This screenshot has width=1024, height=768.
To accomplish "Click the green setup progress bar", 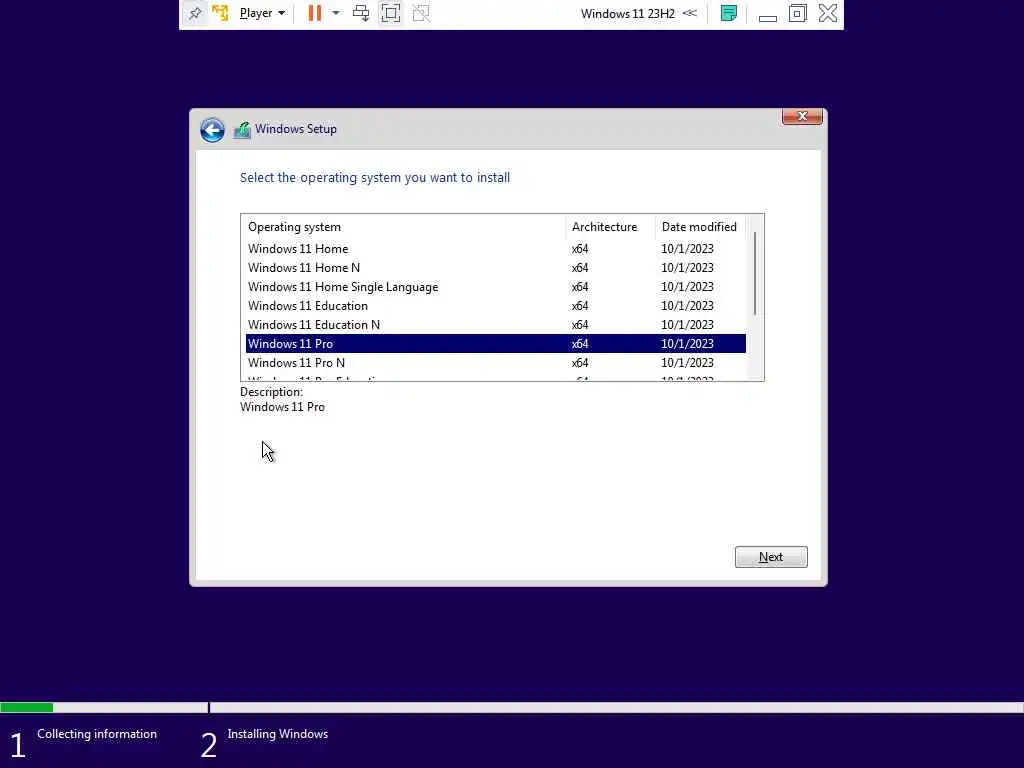I will (x=27, y=707).
